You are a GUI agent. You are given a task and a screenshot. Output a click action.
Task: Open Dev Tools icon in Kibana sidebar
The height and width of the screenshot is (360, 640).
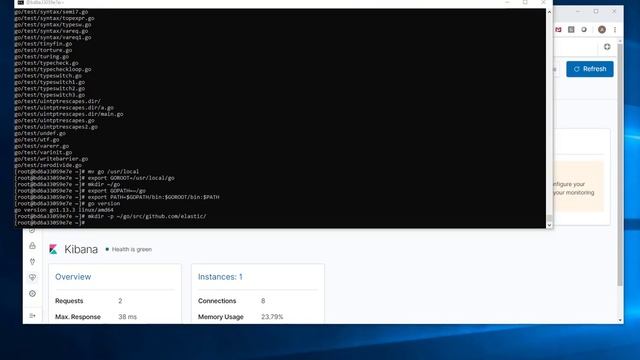[x=32, y=262]
